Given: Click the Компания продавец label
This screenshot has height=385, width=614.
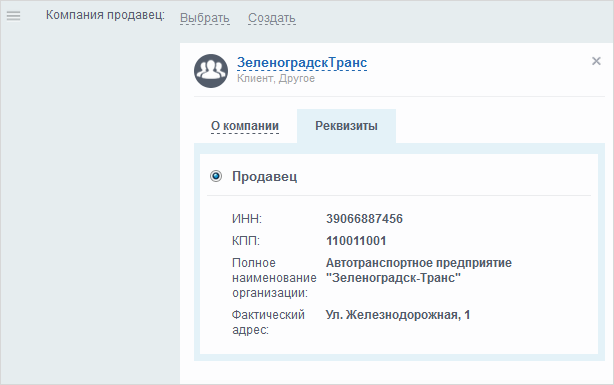Looking at the screenshot, I should (x=105, y=15).
